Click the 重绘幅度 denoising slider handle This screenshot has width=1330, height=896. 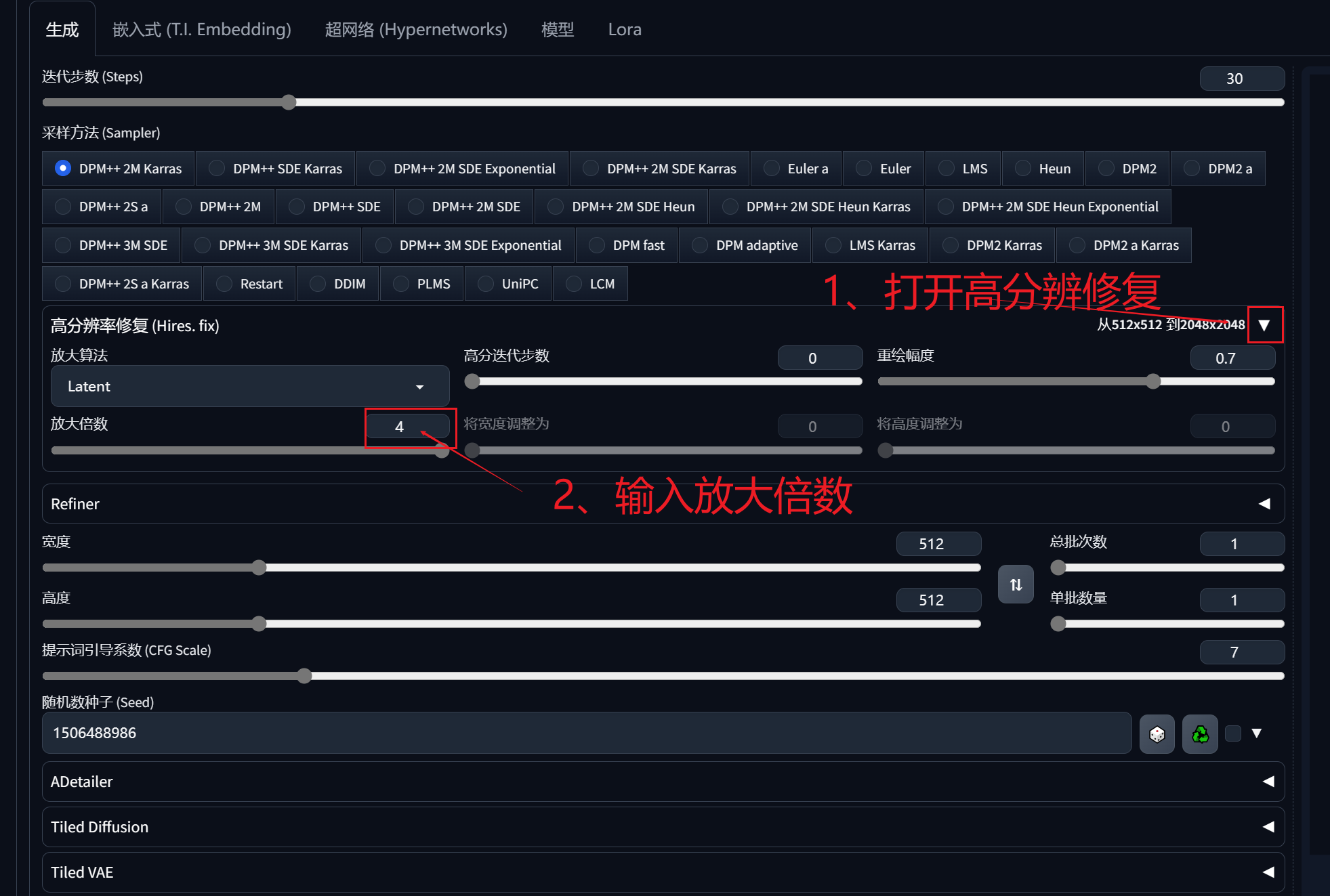(1153, 381)
